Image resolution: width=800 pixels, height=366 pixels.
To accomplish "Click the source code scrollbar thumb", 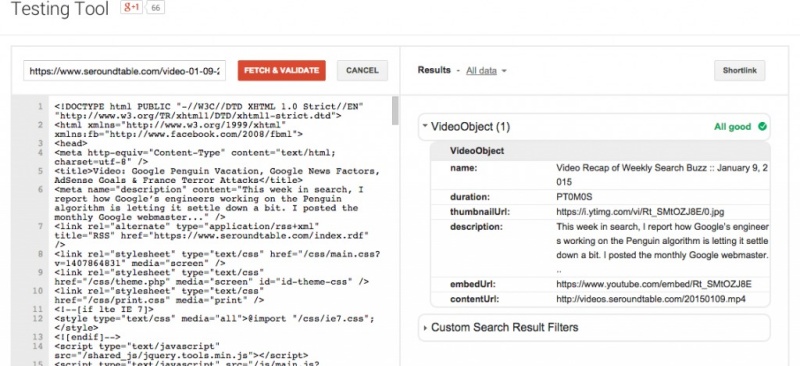I will (x=395, y=110).
